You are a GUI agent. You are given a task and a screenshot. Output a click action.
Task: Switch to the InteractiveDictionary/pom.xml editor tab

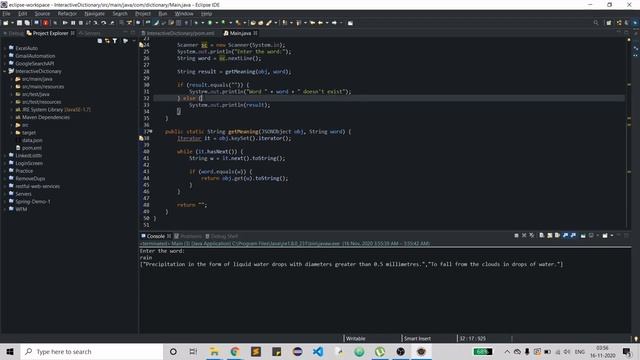(x=178, y=33)
